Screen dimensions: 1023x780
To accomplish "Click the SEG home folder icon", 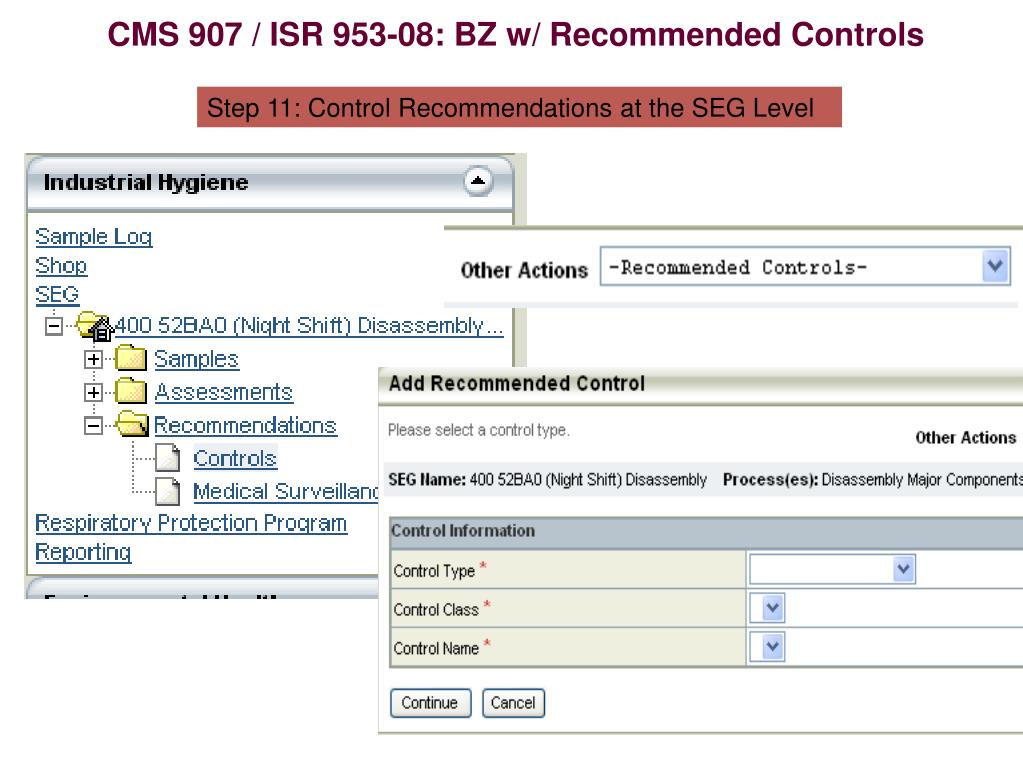I will coord(94,325).
